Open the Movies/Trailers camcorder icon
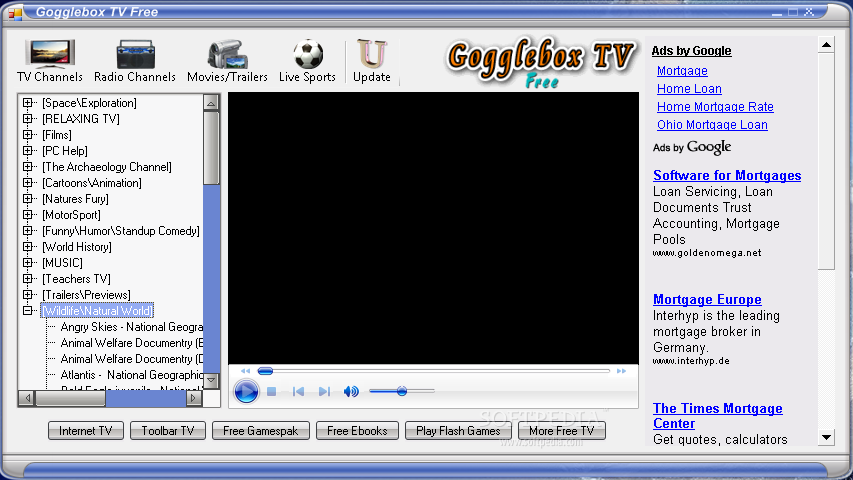The image size is (853, 480). coord(227,54)
